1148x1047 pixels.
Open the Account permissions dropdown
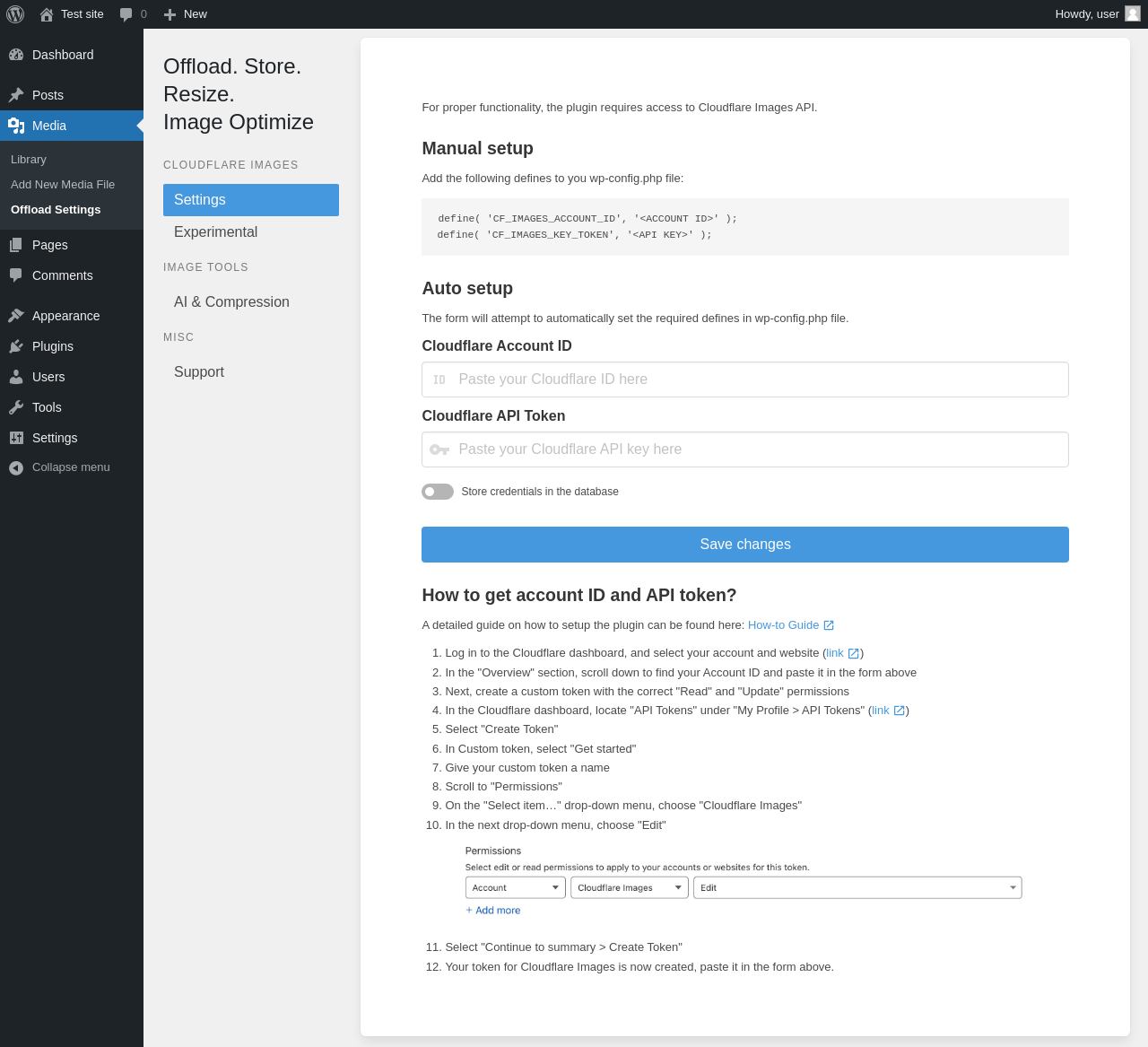point(515,888)
